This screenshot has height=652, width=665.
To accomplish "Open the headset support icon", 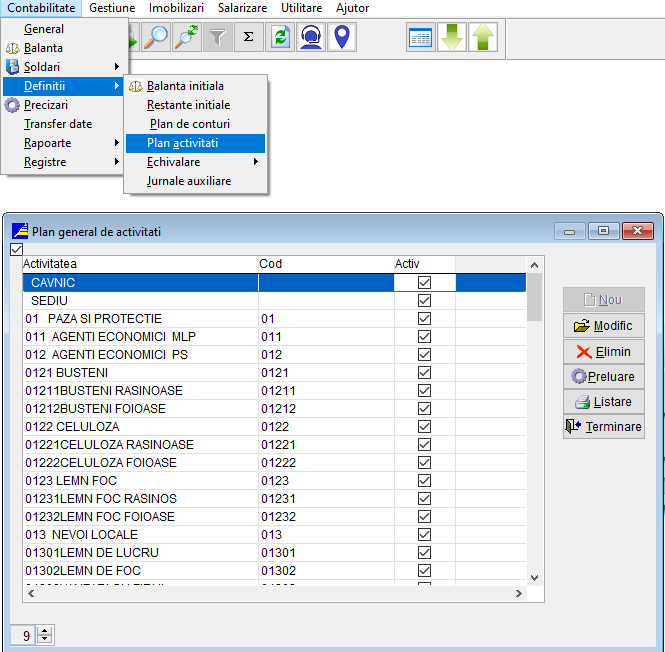I will 312,38.
